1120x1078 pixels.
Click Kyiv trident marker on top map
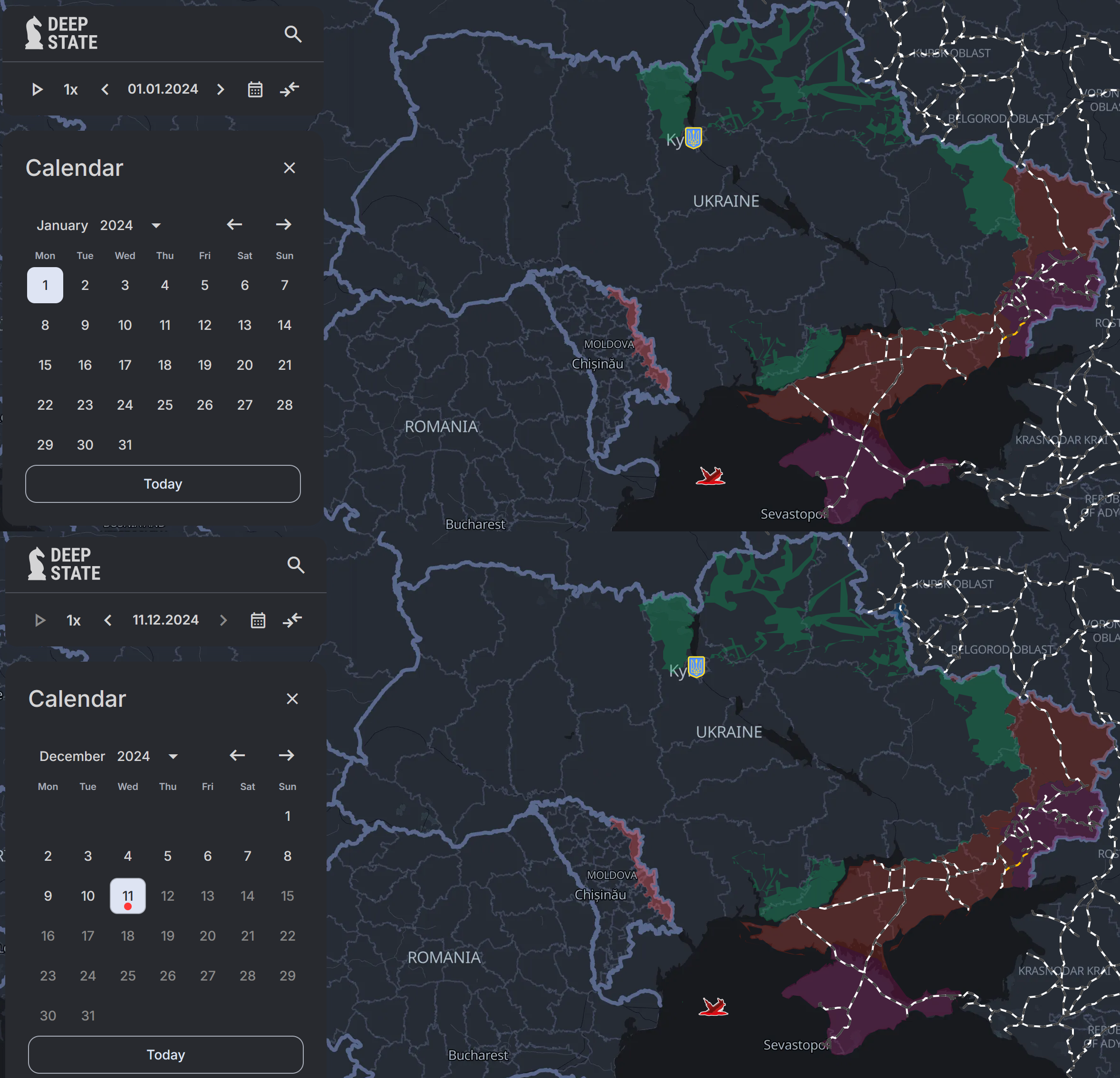[x=694, y=138]
